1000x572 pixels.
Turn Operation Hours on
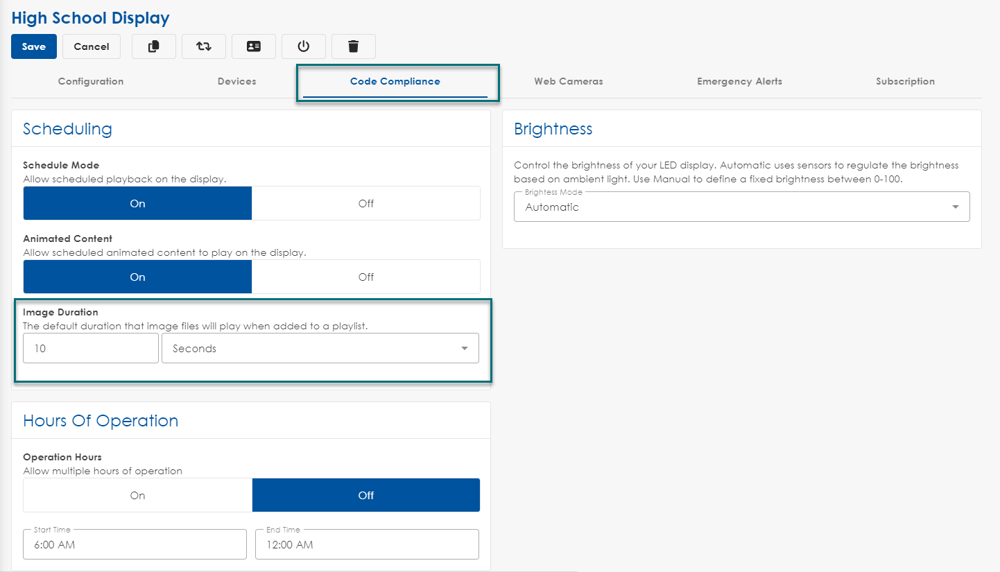click(138, 495)
